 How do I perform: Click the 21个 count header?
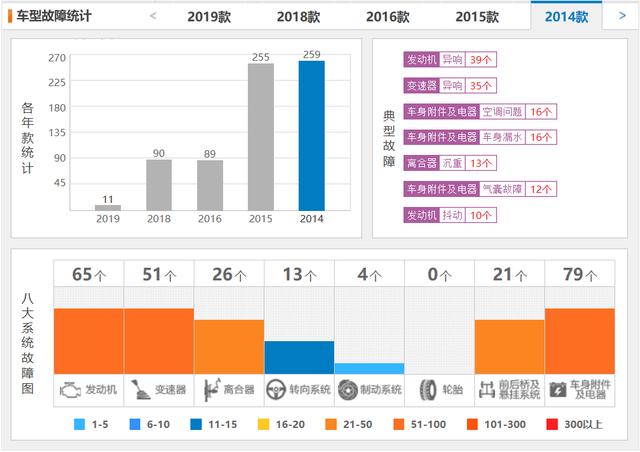[509, 274]
